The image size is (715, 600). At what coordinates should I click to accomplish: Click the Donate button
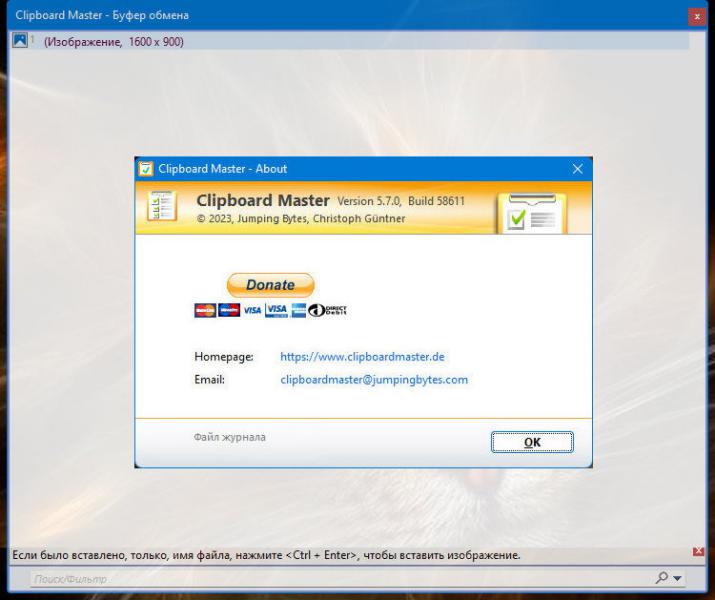pos(270,285)
